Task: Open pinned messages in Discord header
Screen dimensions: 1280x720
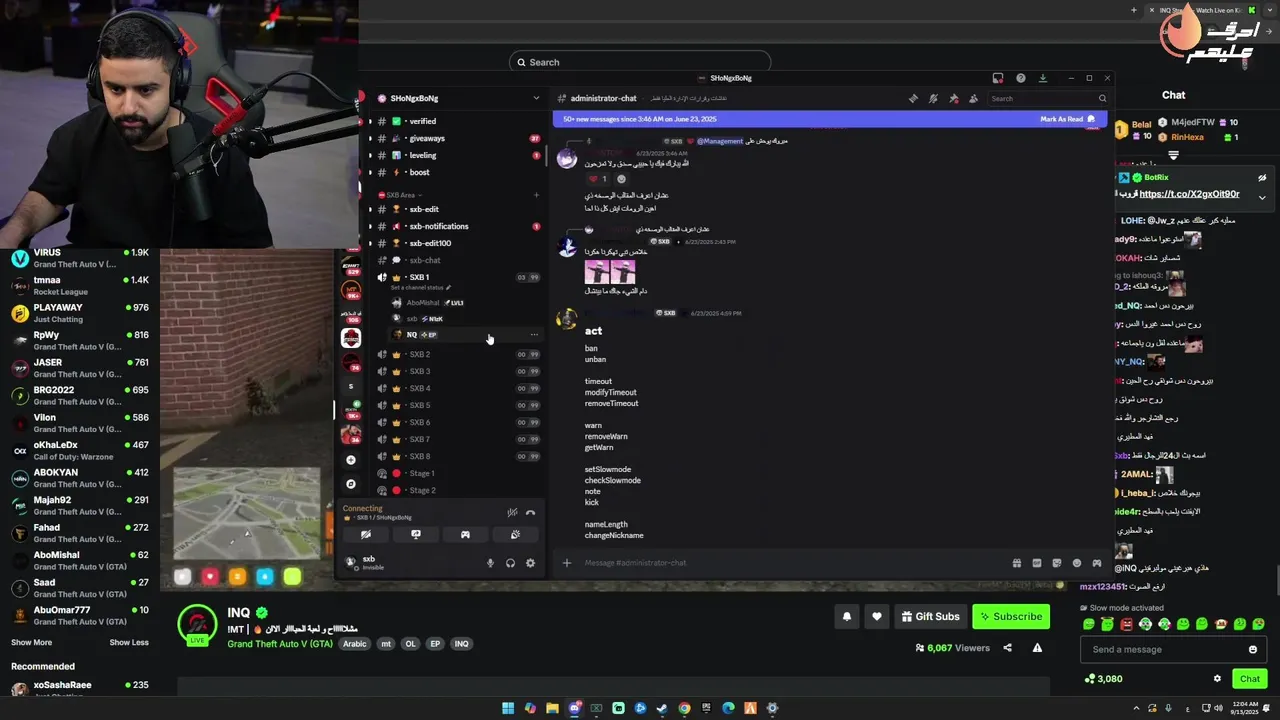Action: (x=953, y=98)
